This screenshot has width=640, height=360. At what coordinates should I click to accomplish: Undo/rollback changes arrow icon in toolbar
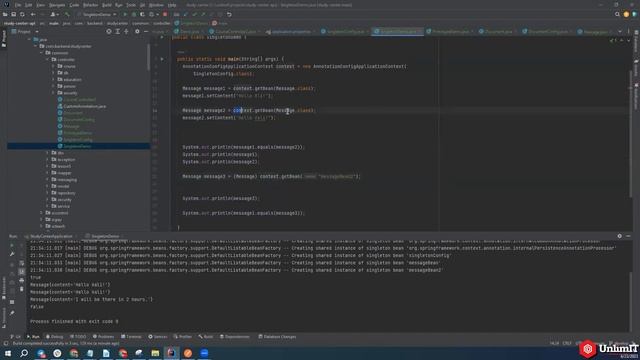pos(229,14)
